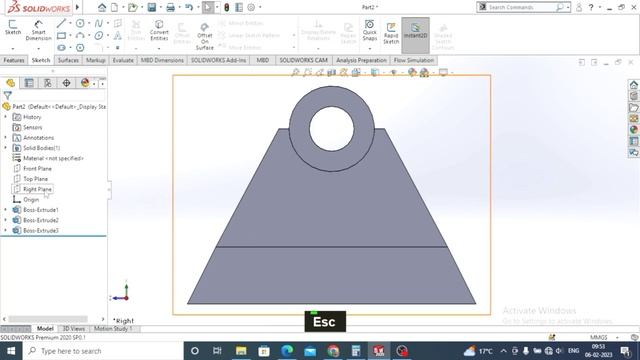Open the DimXpertManager tab icon
This screenshot has height=360, width=640.
coord(66,83)
